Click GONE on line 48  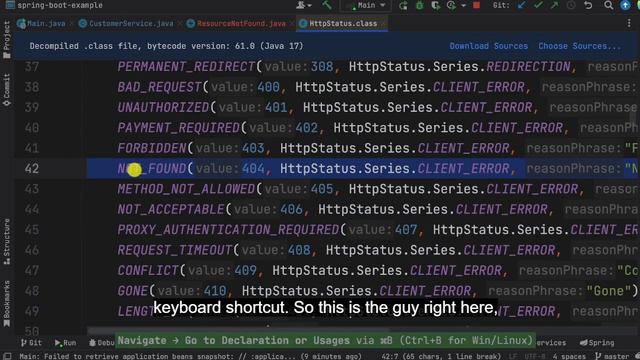133,291
